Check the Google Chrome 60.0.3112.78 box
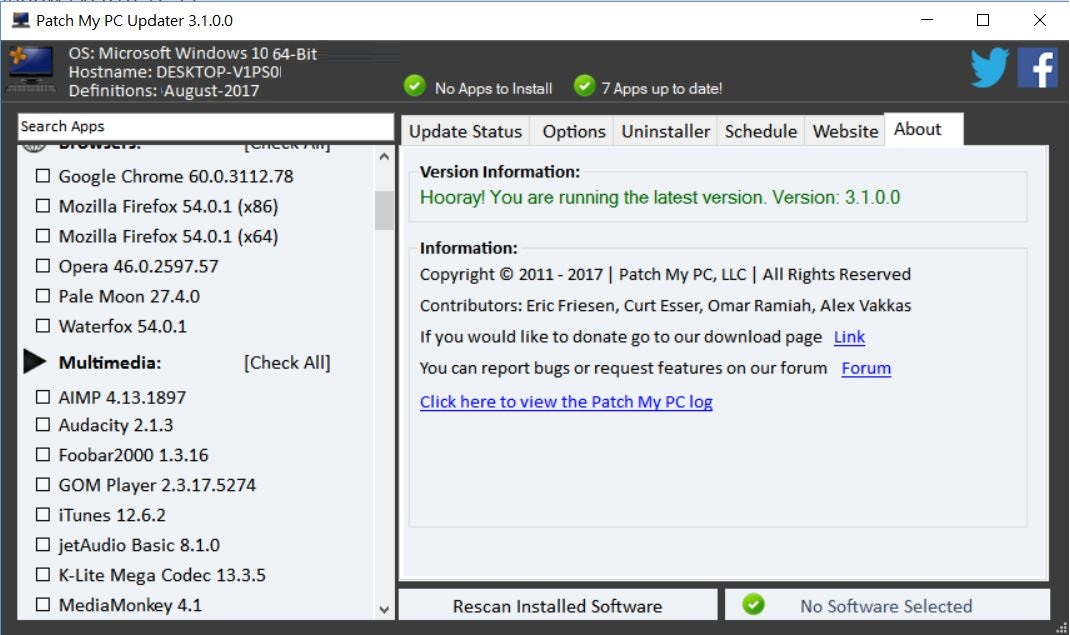 point(43,176)
